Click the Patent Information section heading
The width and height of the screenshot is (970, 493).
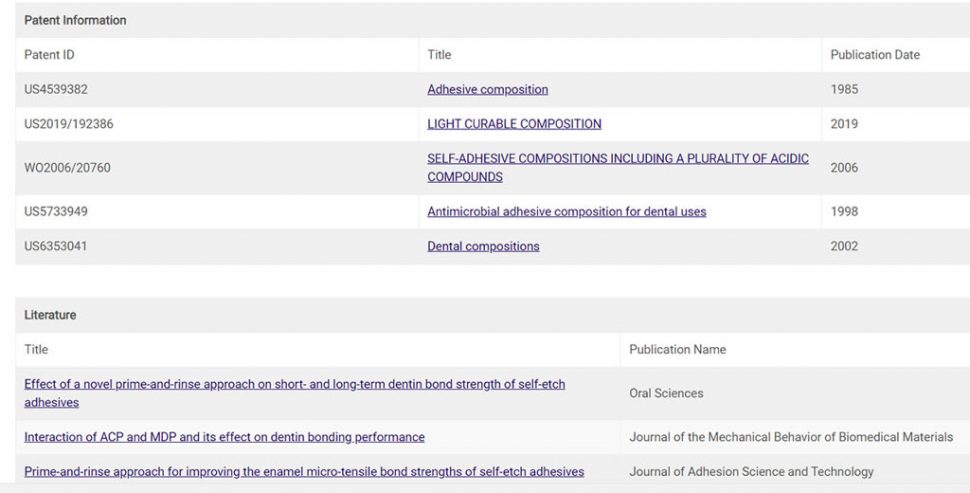point(75,20)
